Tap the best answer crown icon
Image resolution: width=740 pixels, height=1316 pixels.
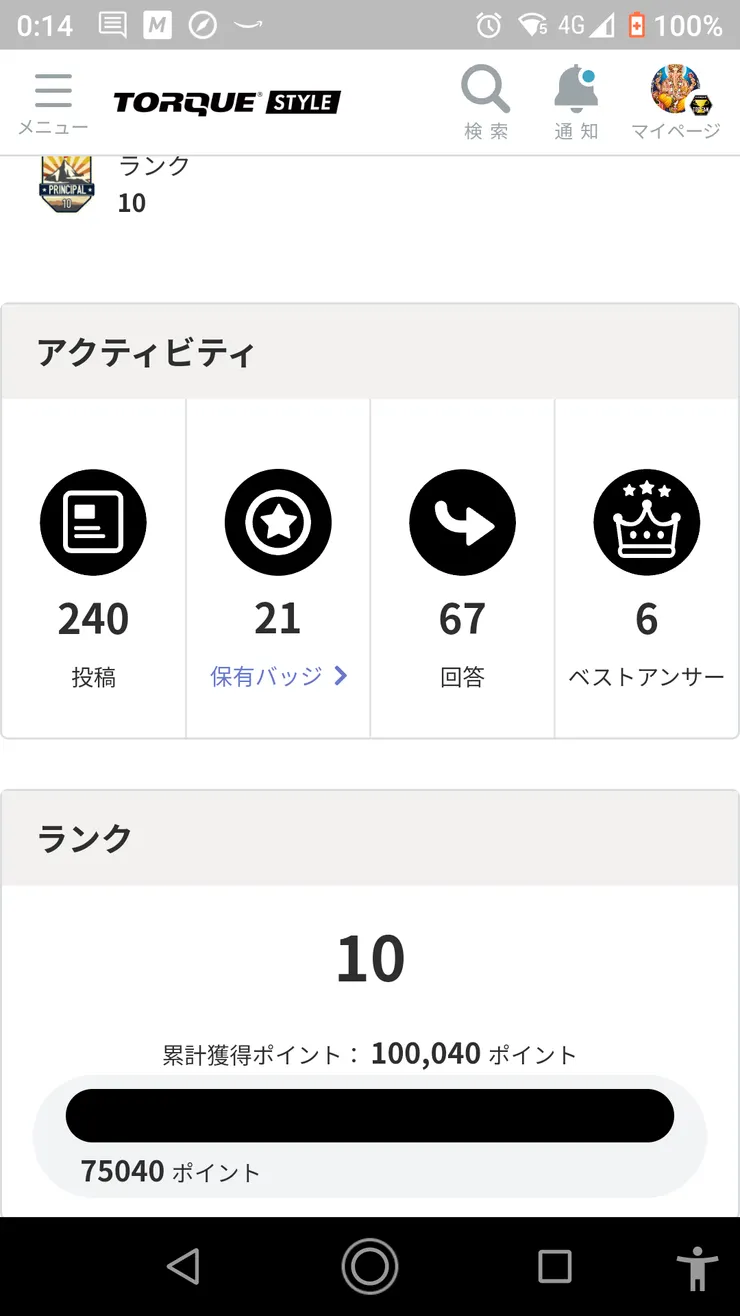647,522
